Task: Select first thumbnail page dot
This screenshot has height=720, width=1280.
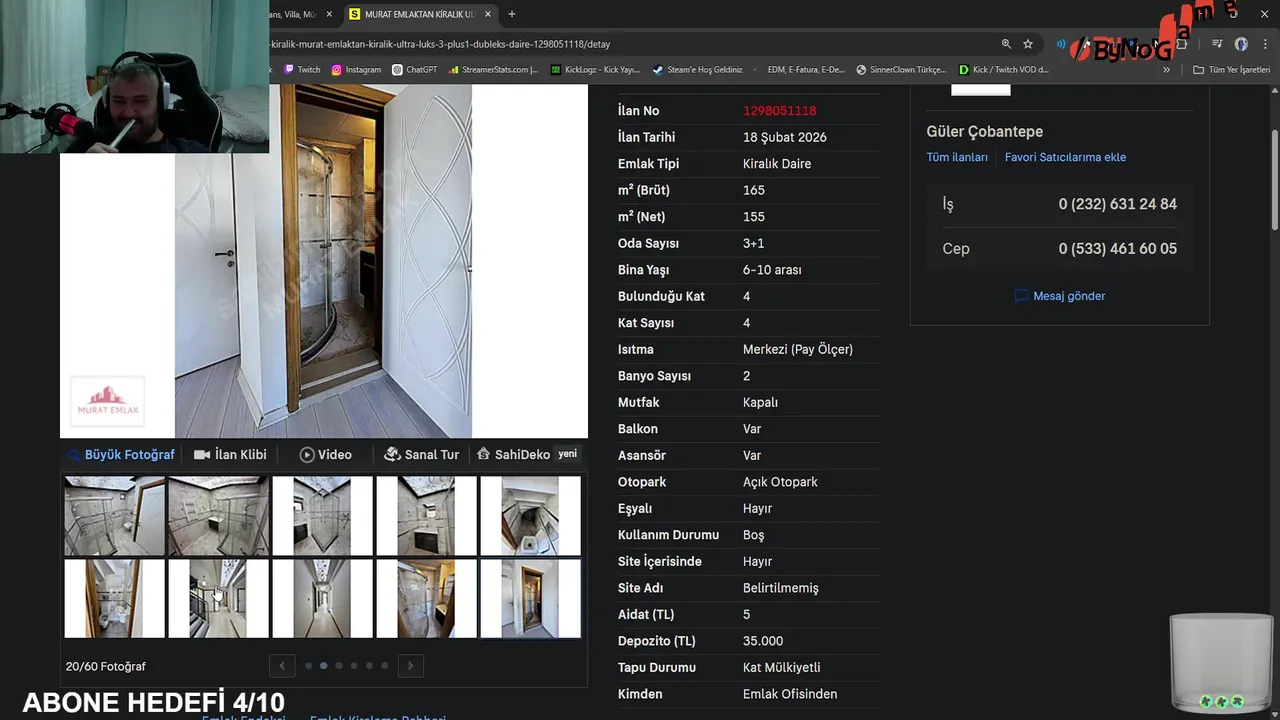Action: 308,665
